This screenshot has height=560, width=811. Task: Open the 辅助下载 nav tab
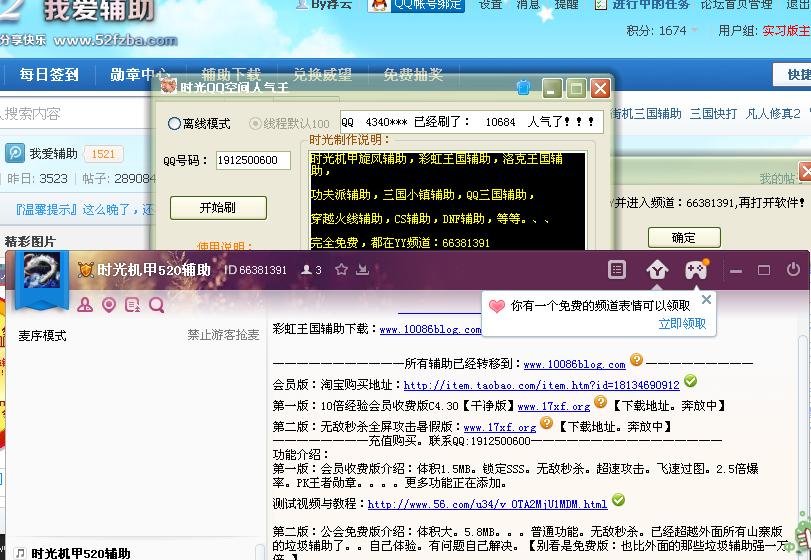[231, 74]
